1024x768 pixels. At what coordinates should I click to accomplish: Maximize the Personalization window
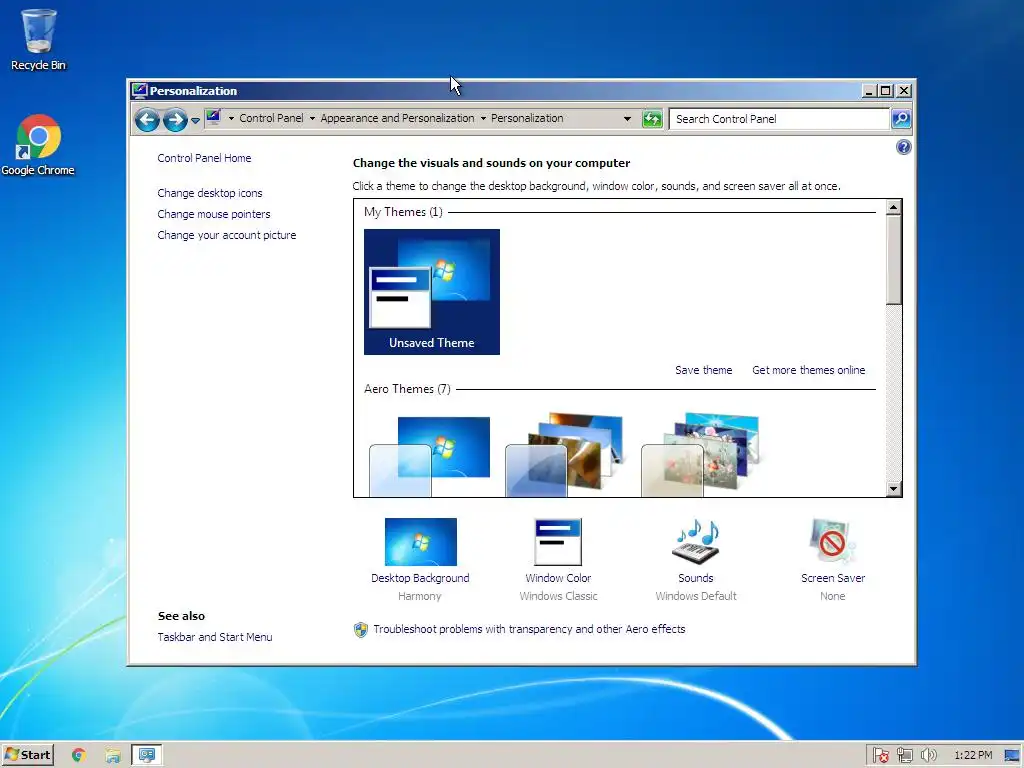pos(886,91)
